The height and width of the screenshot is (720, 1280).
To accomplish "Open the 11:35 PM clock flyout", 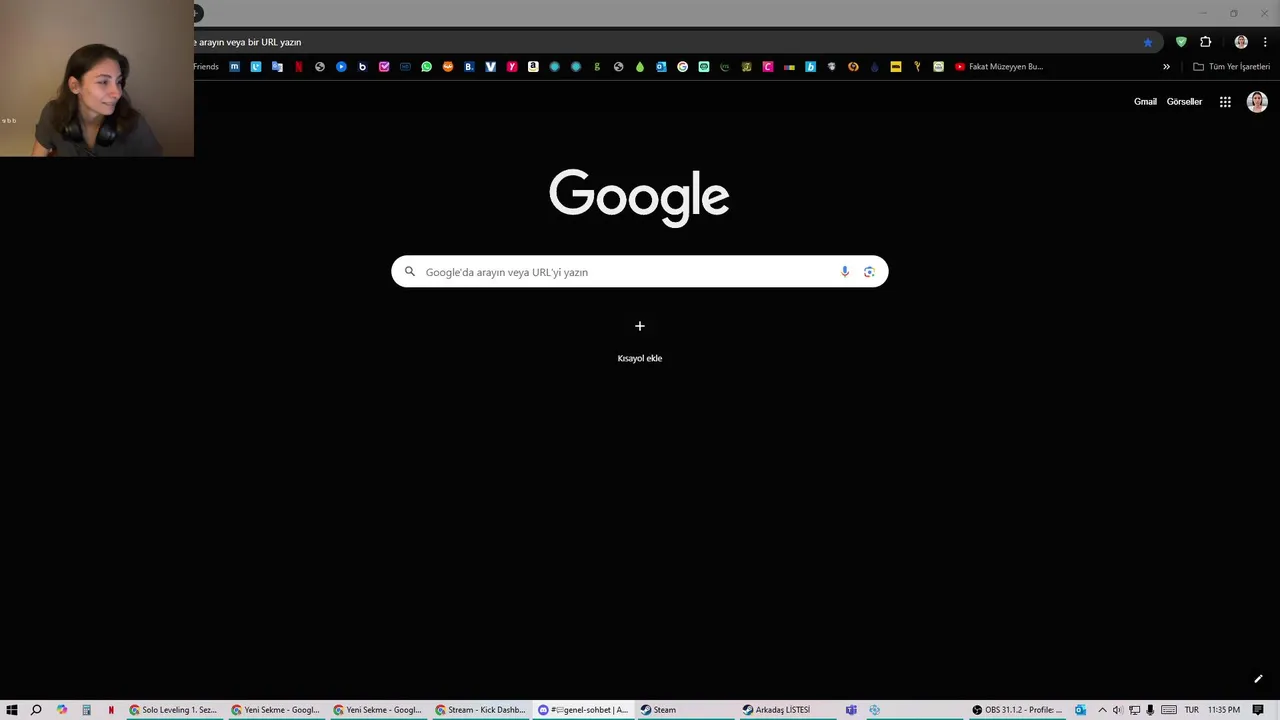I will (1224, 710).
